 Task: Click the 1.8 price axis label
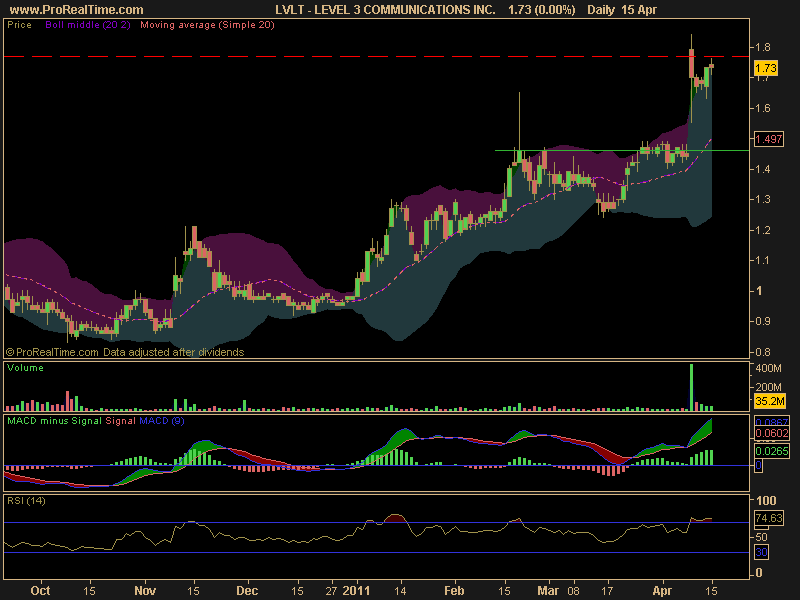coord(763,47)
